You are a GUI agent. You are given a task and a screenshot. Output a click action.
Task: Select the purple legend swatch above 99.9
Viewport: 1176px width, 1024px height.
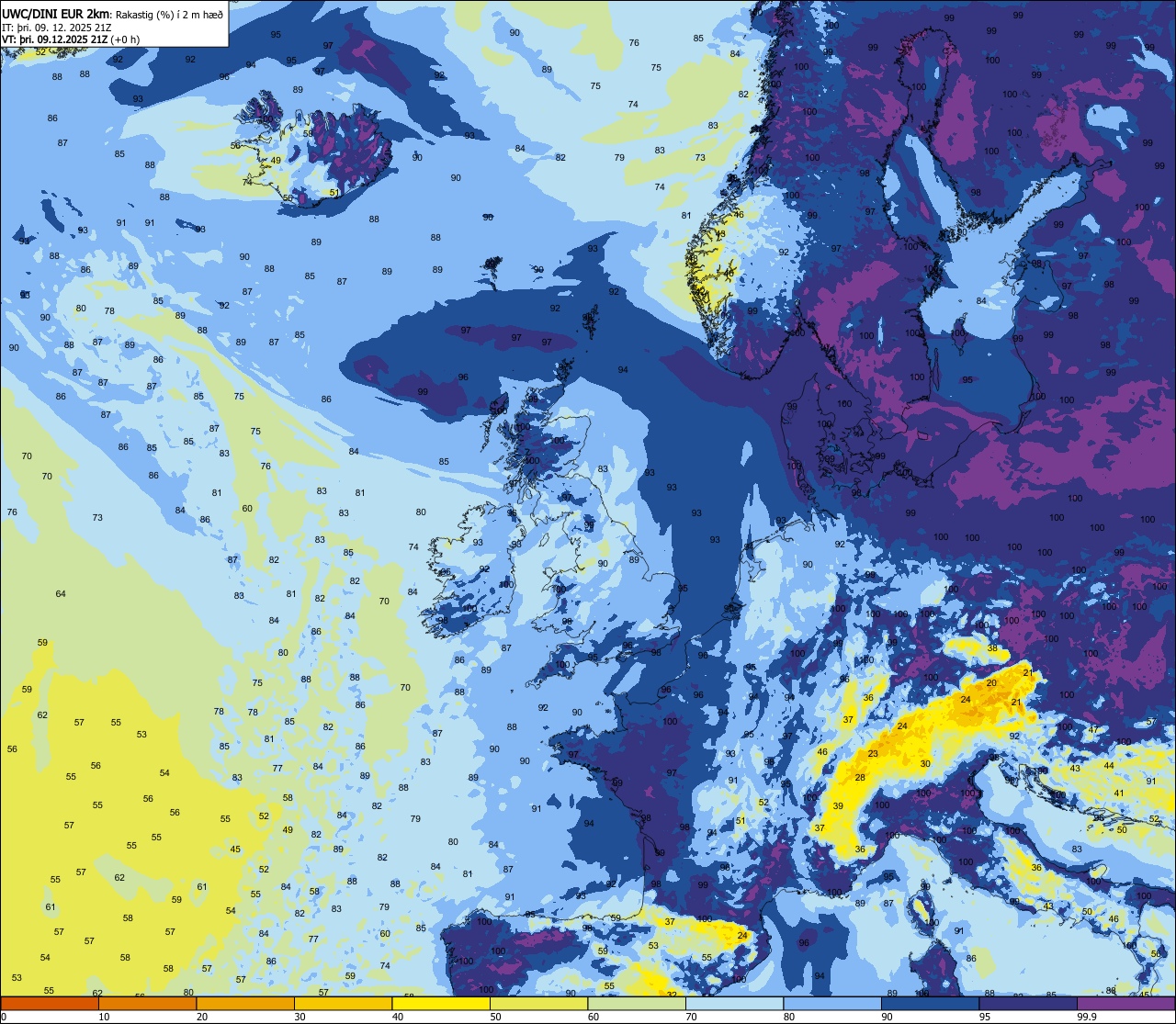pos(1125,1003)
